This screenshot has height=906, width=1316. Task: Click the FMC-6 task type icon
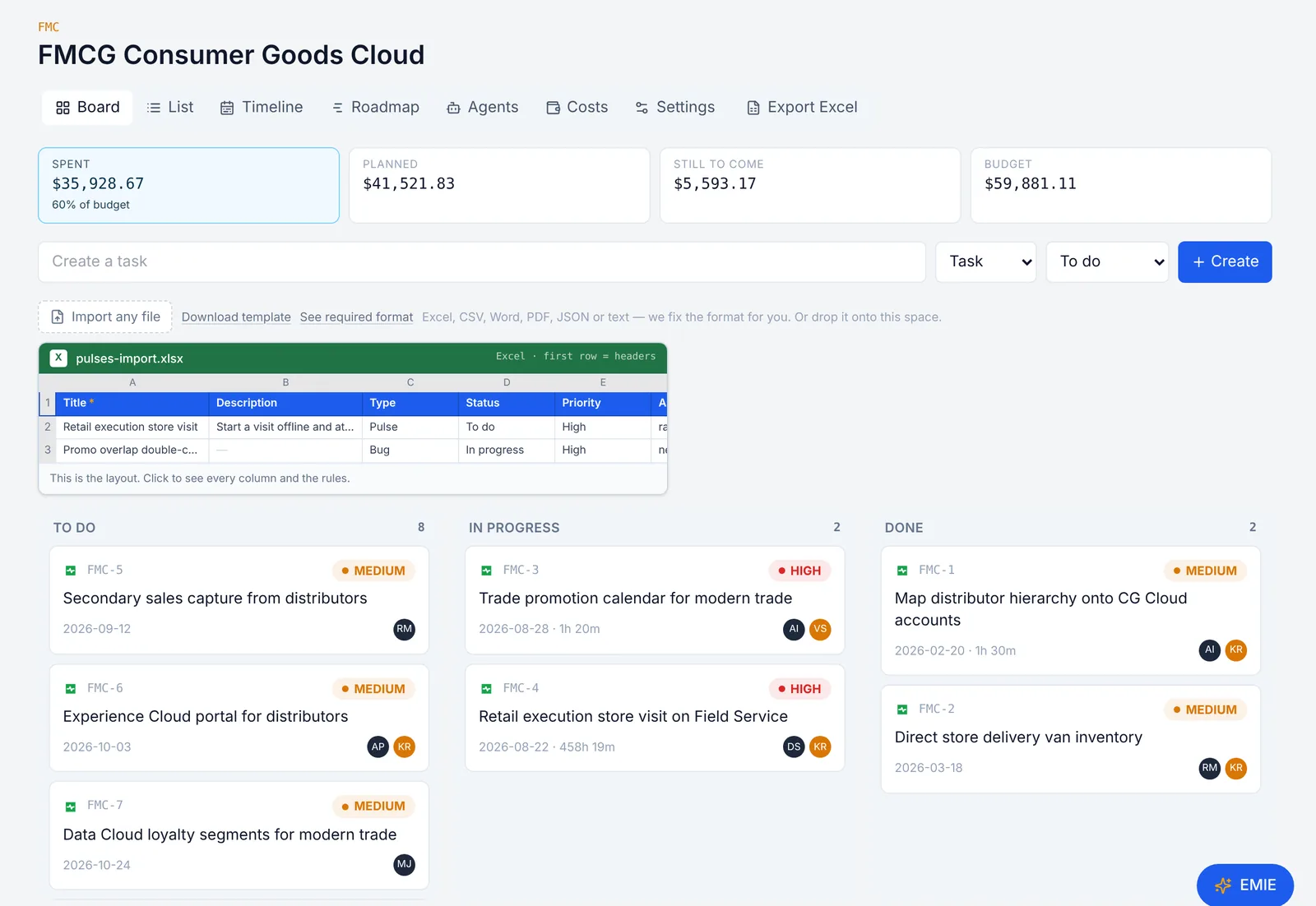pyautogui.click(x=71, y=689)
